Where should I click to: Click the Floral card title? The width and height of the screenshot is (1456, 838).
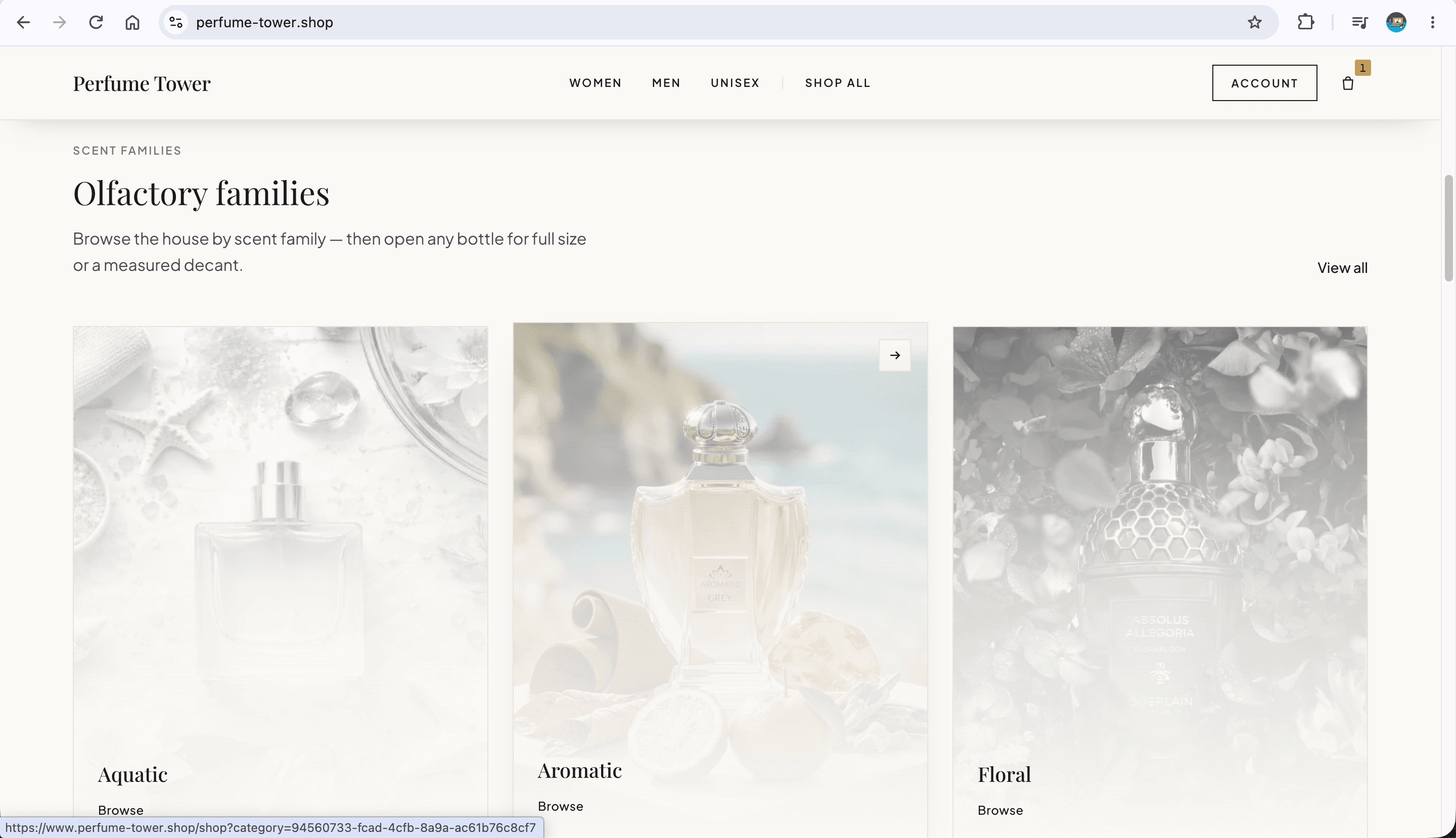click(1004, 775)
